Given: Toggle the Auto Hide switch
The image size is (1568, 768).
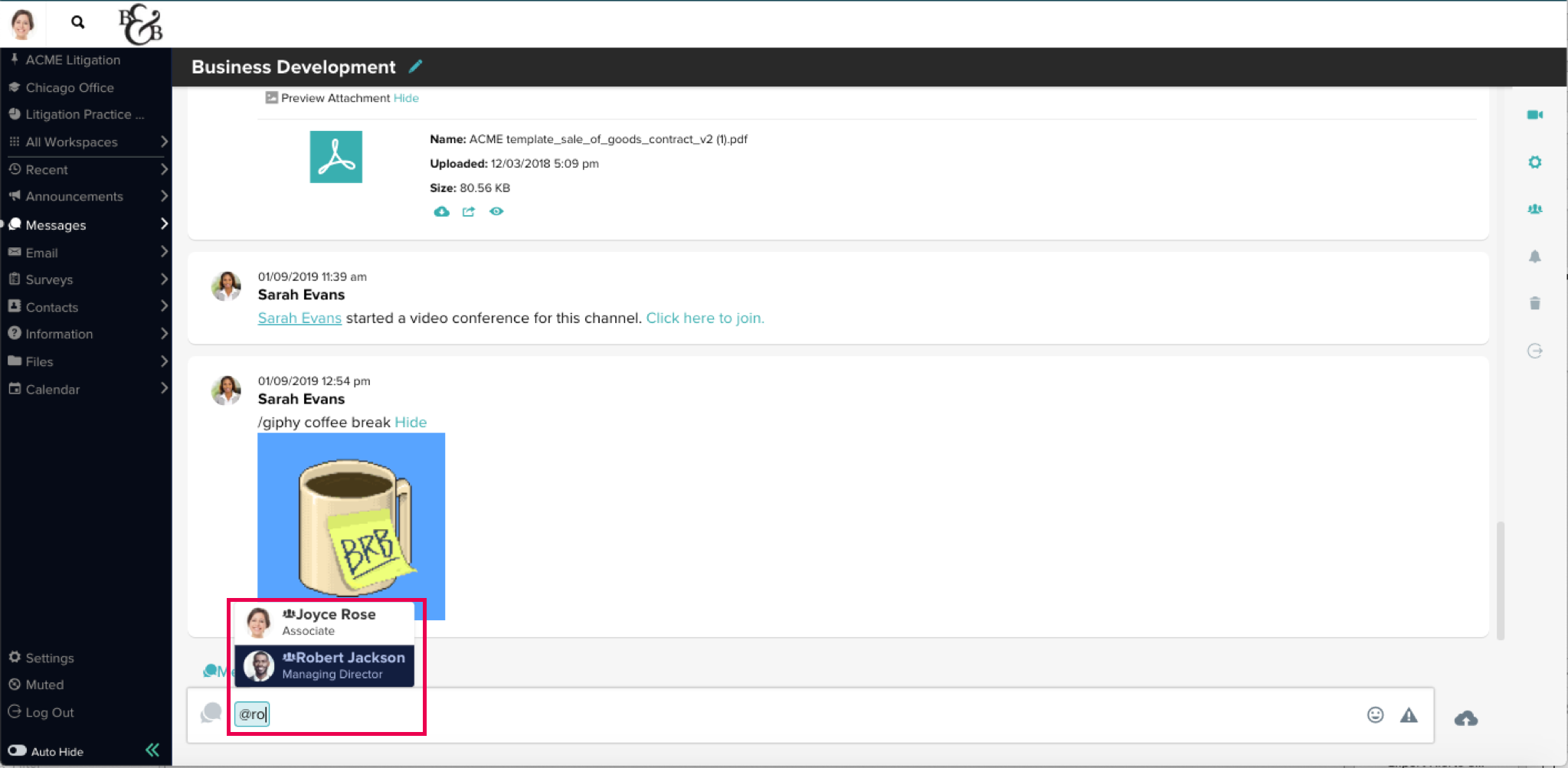Looking at the screenshot, I should tap(17, 750).
